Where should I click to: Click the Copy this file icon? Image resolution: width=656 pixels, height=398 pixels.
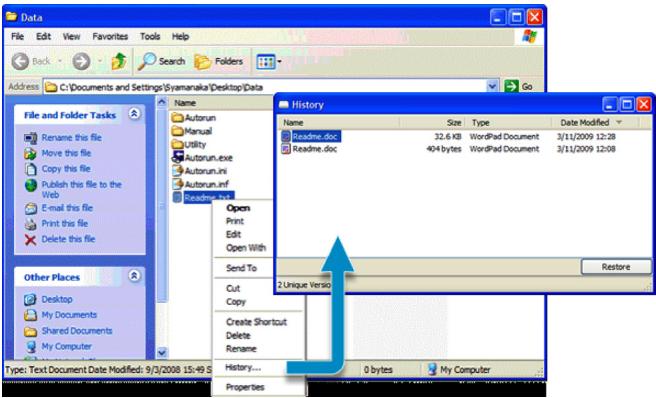pyautogui.click(x=31, y=169)
